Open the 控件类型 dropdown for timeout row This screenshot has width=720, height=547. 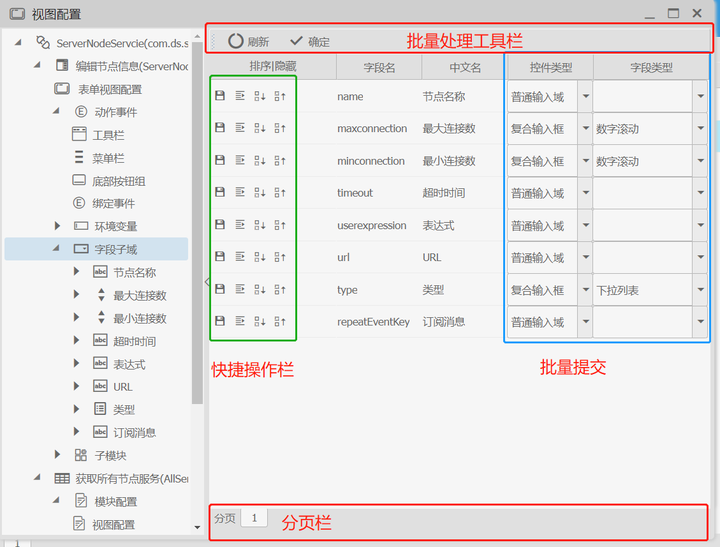[585, 192]
